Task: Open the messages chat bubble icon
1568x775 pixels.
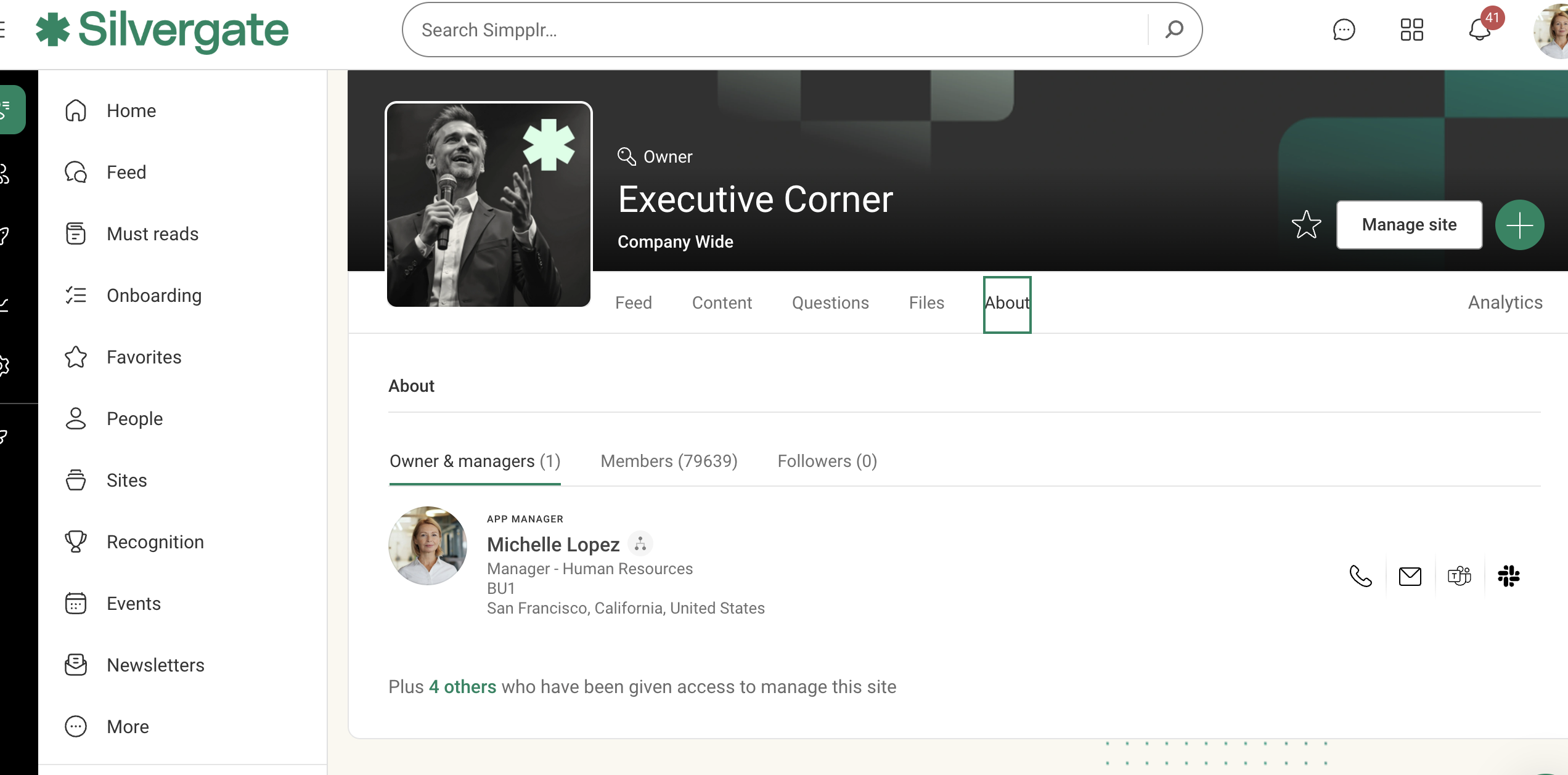Action: pos(1344,30)
